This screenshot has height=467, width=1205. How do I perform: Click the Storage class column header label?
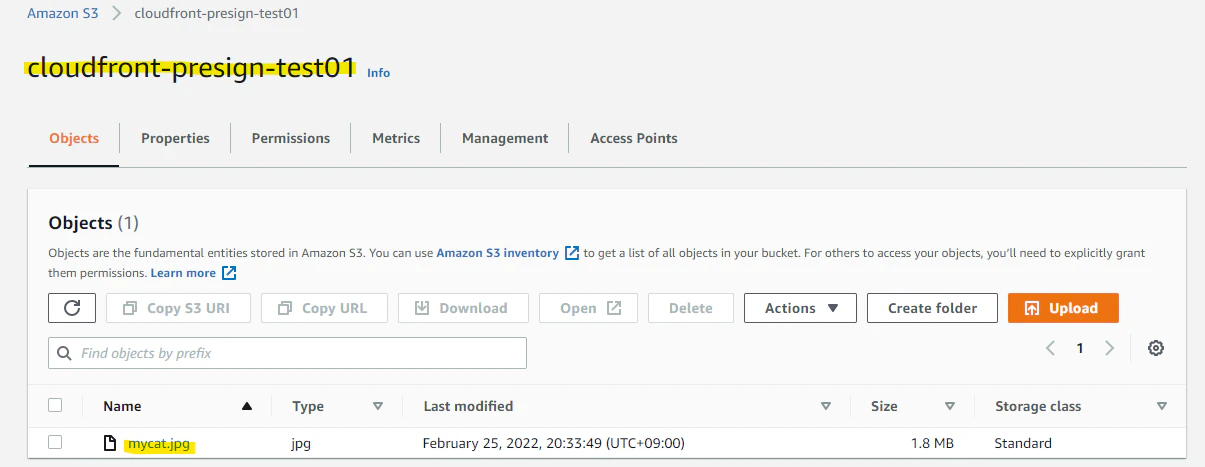pyautogui.click(x=1038, y=406)
